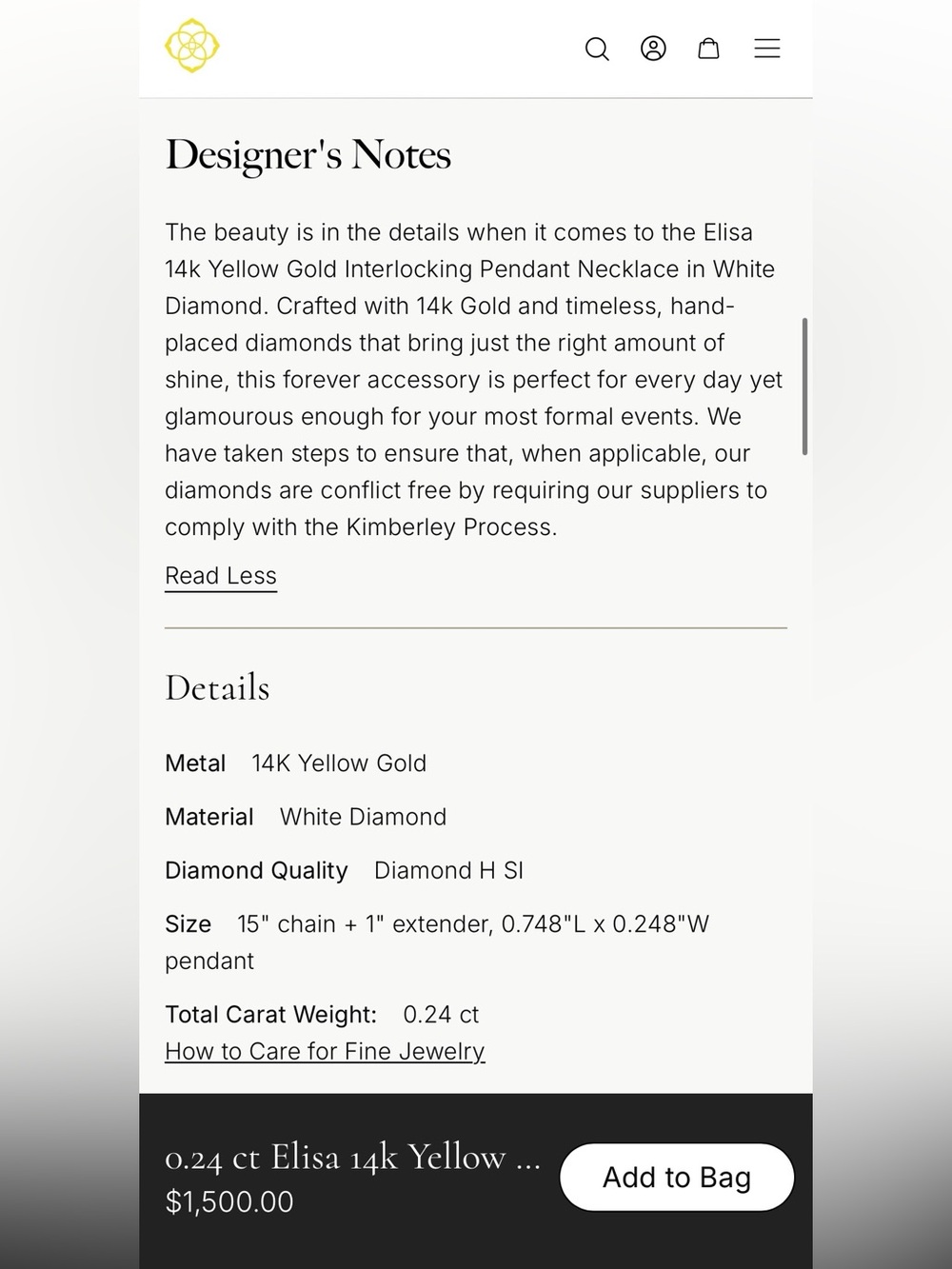Open the search magnifier icon

coord(597,49)
